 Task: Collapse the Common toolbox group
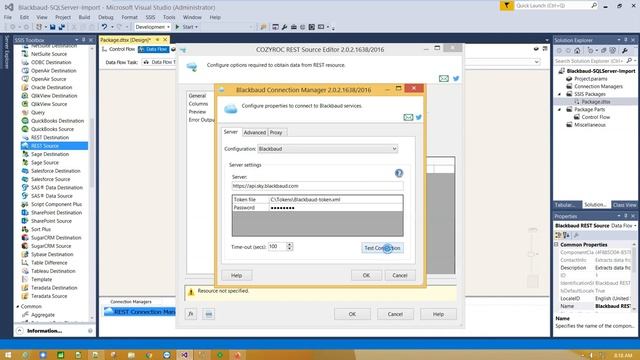18,306
